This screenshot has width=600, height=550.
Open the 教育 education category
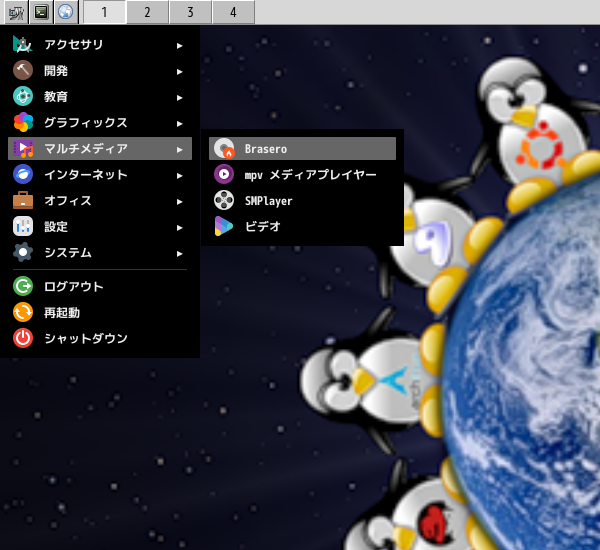tap(100, 96)
